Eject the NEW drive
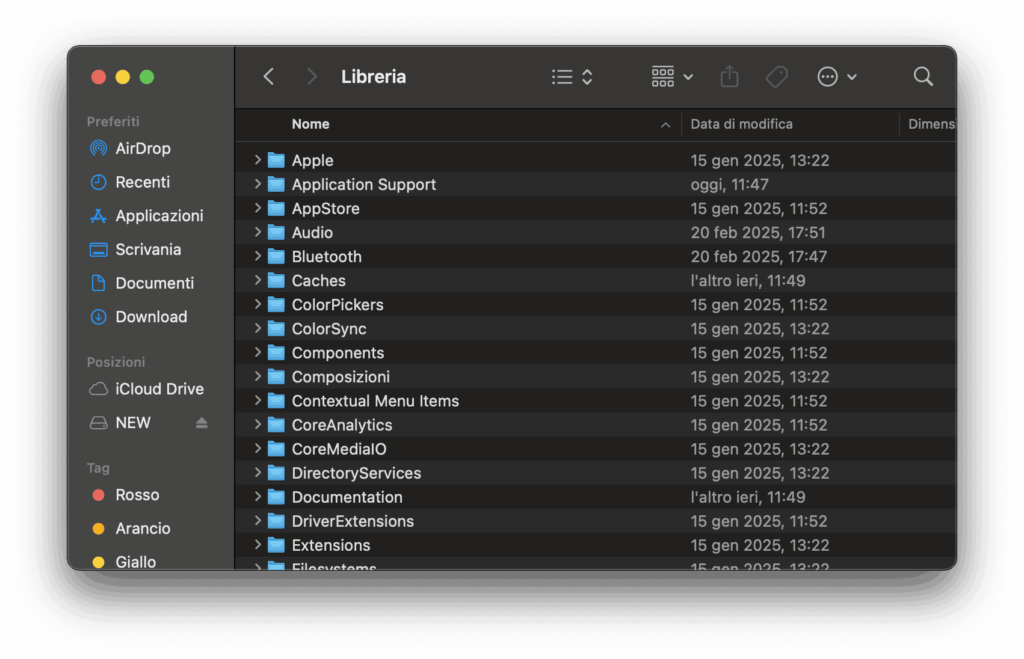 (202, 423)
